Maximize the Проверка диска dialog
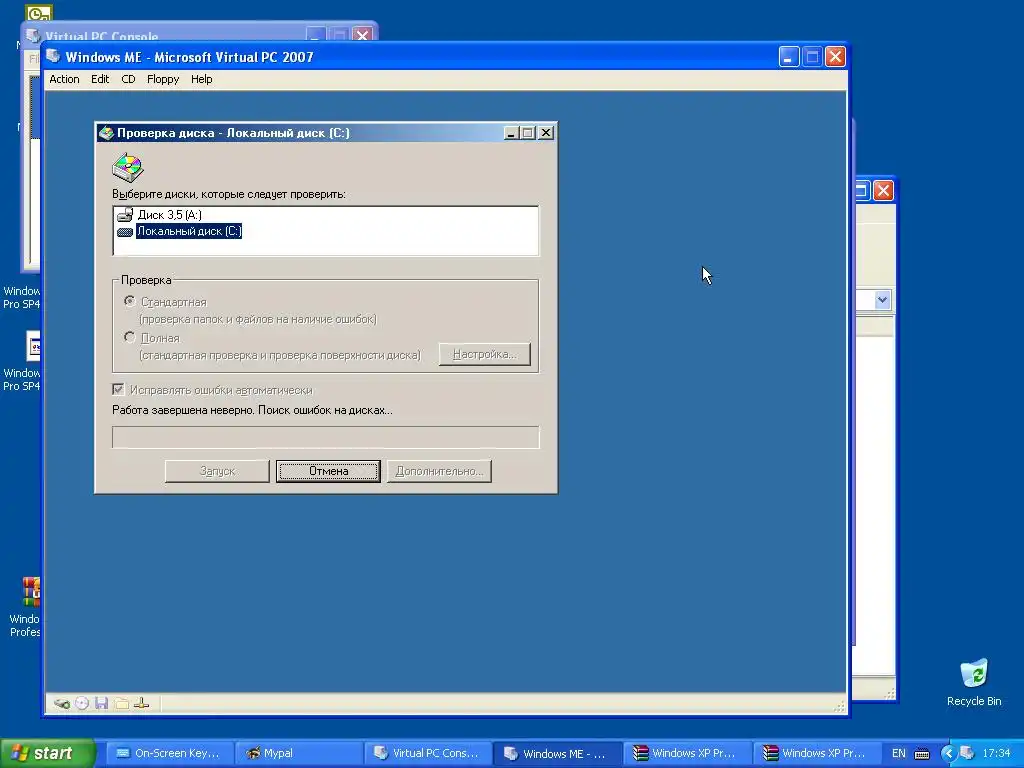Screen dimensions: 1024x768 528,133
